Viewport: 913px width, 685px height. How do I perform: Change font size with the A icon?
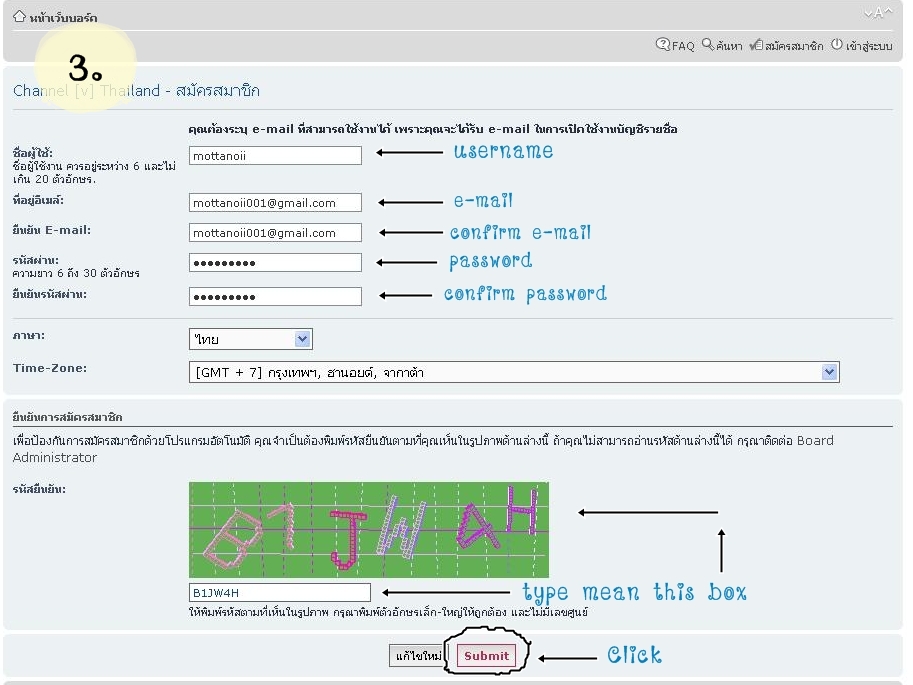tap(878, 13)
